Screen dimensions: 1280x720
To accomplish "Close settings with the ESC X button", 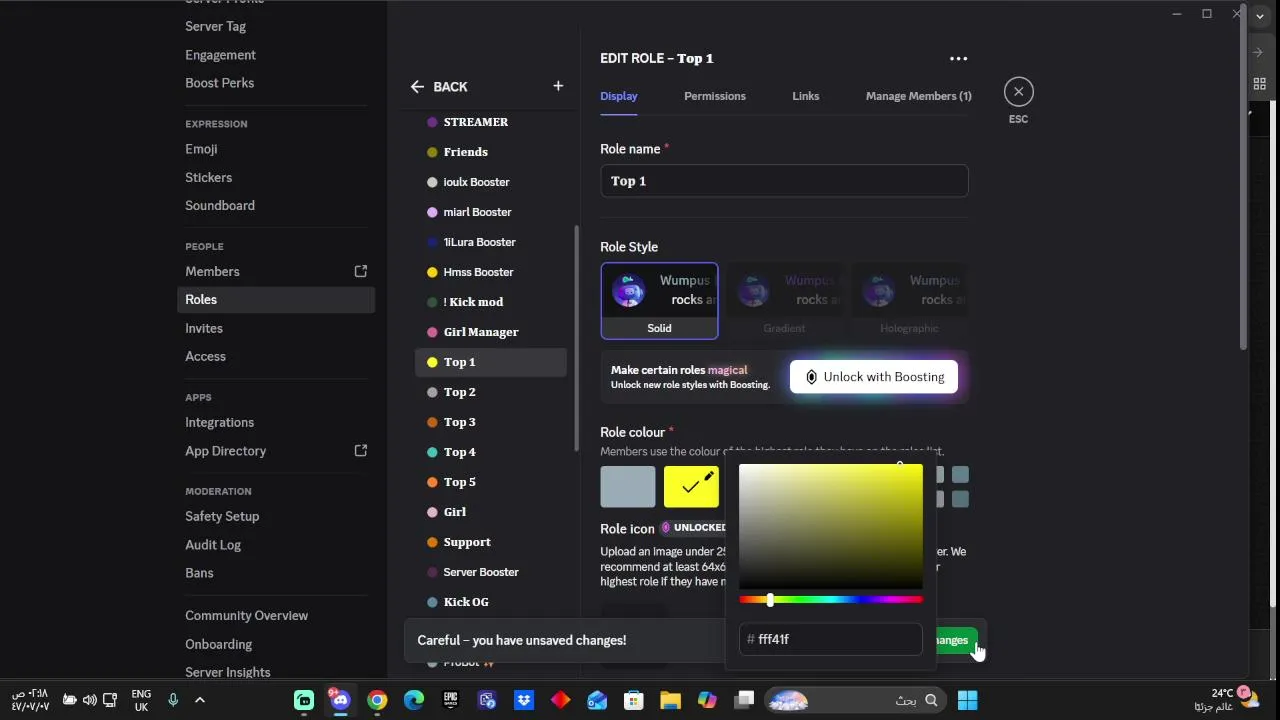I will (1018, 92).
